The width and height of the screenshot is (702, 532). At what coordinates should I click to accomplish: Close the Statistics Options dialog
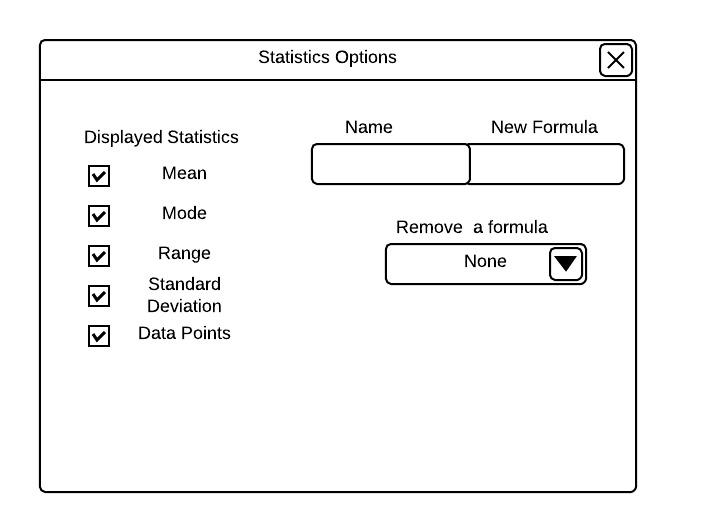coord(616,60)
